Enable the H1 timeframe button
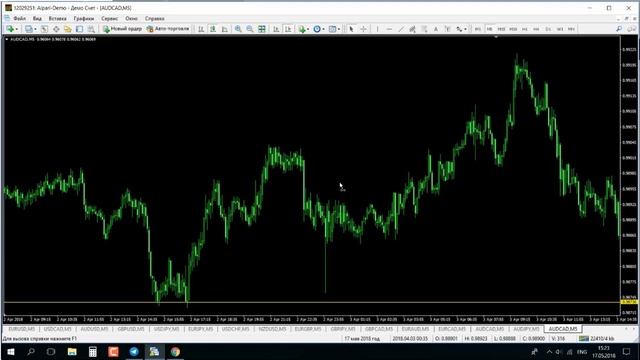 (525, 29)
